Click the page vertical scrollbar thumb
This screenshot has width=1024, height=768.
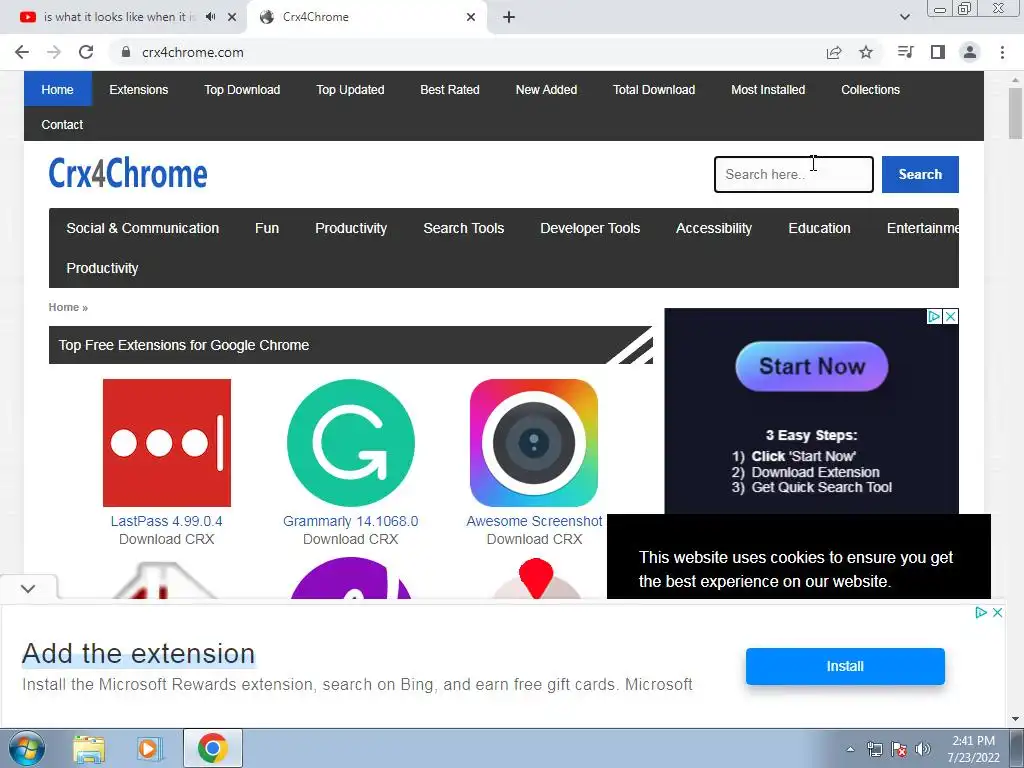[1015, 113]
